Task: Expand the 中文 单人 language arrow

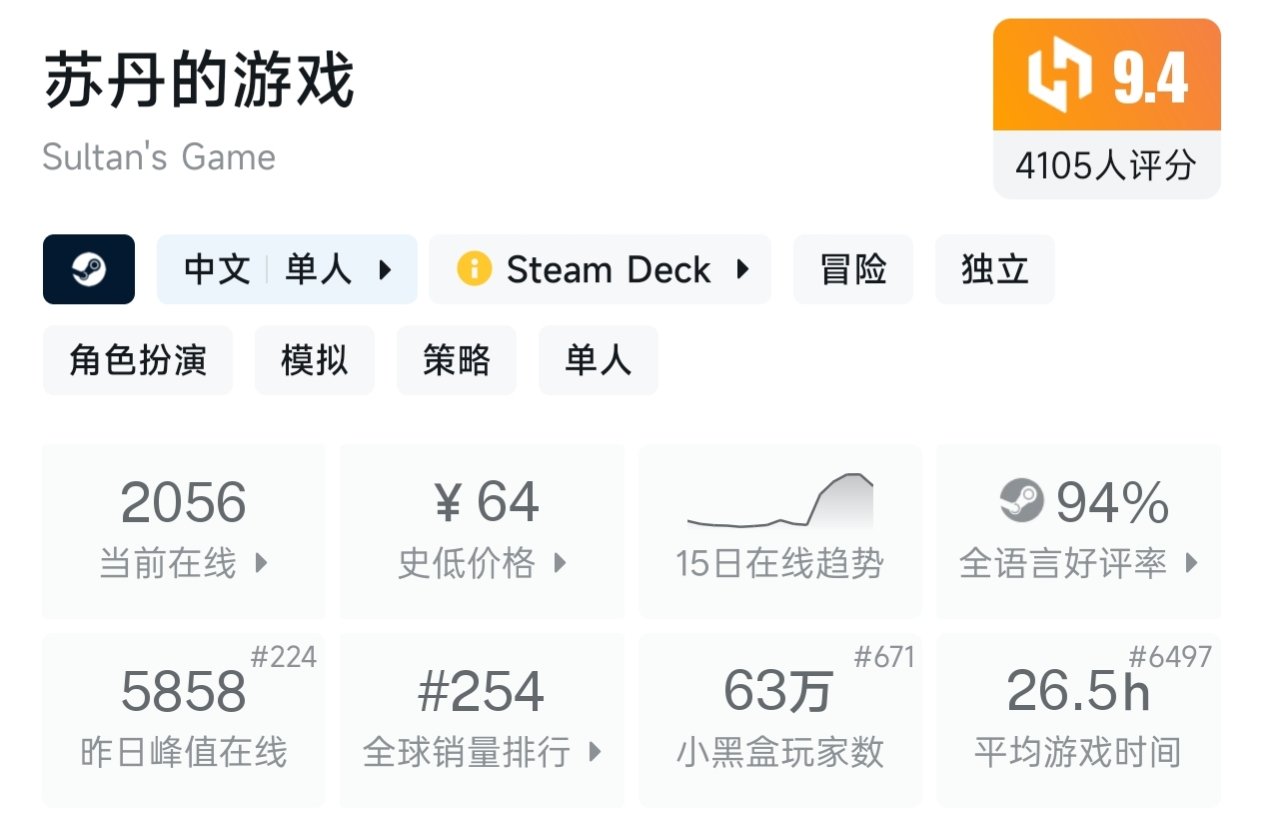Action: point(385,269)
